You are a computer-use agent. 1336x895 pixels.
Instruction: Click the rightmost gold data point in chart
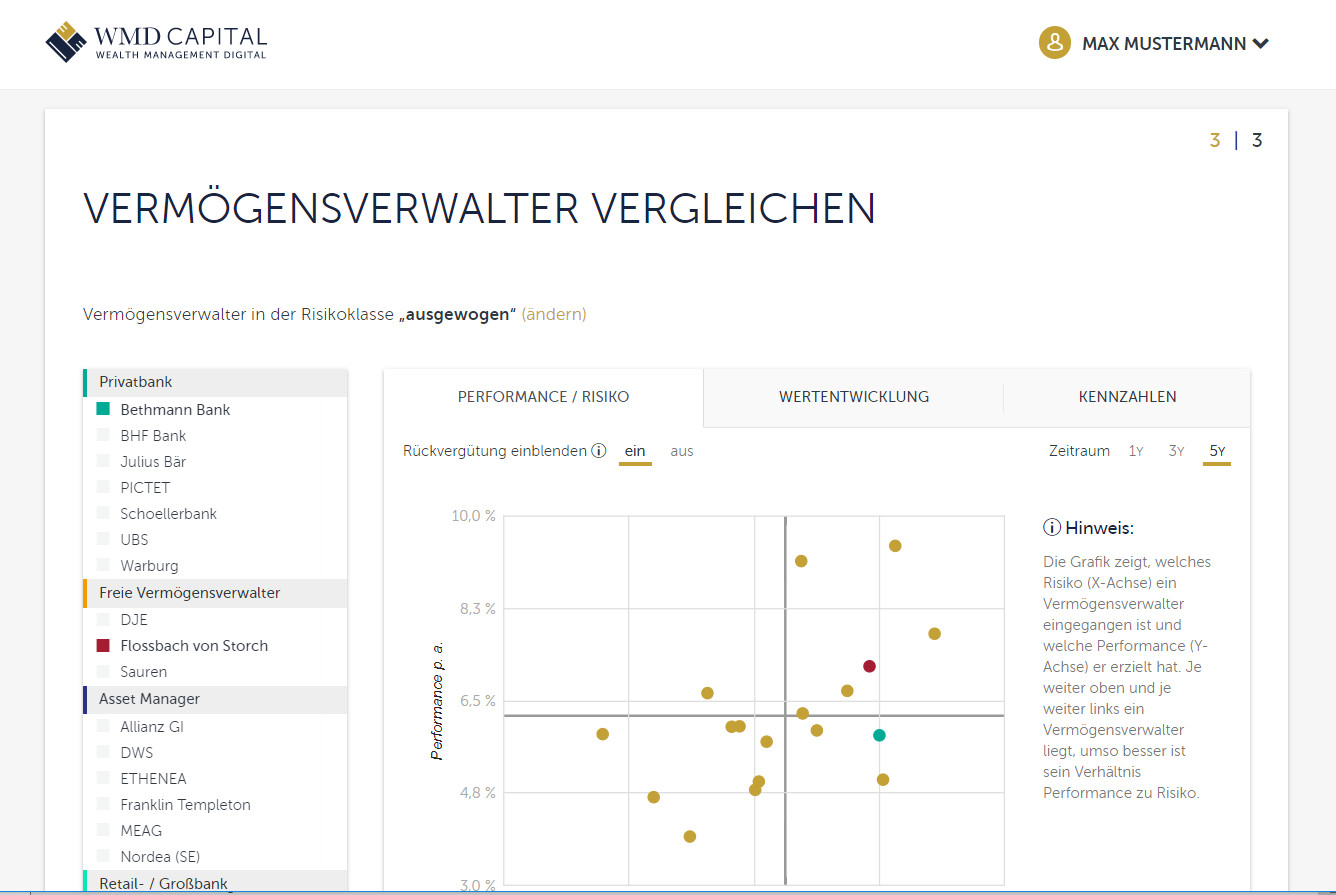934,634
